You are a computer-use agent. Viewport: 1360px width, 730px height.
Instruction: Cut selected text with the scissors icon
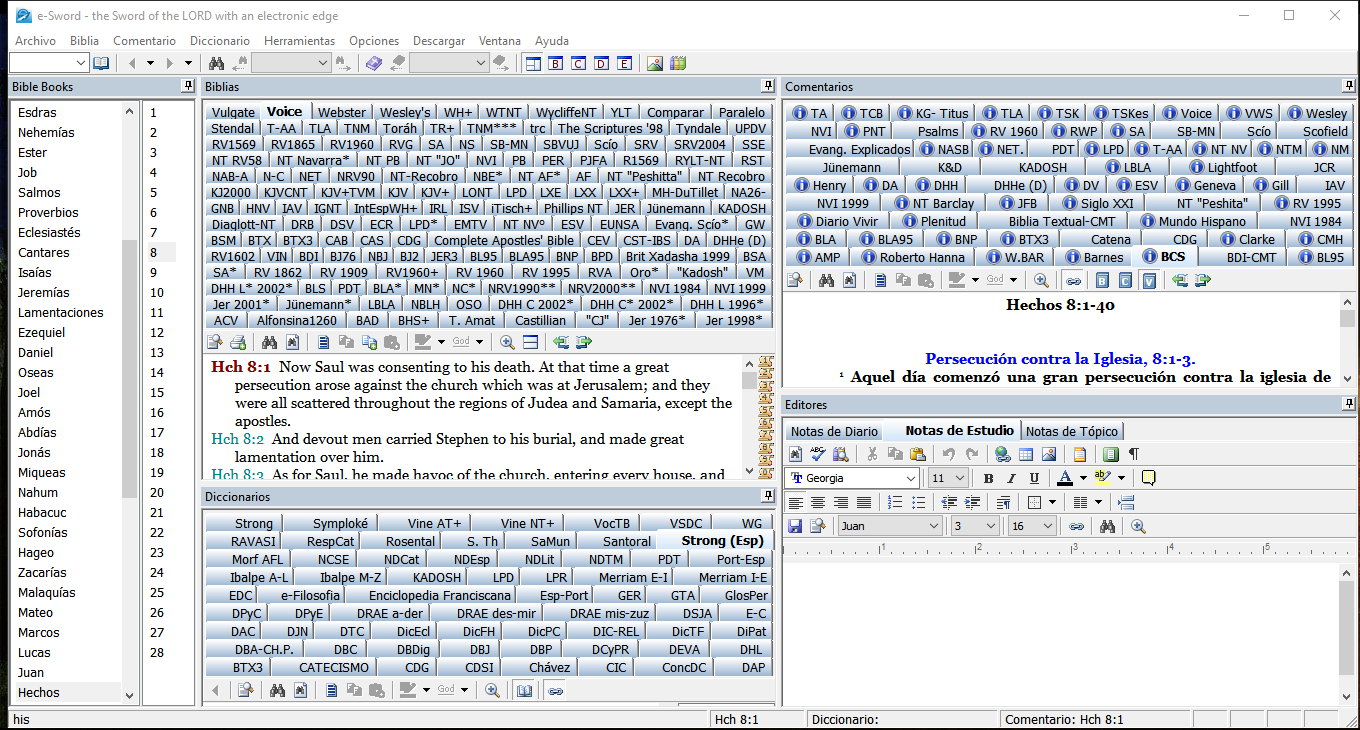tap(871, 454)
